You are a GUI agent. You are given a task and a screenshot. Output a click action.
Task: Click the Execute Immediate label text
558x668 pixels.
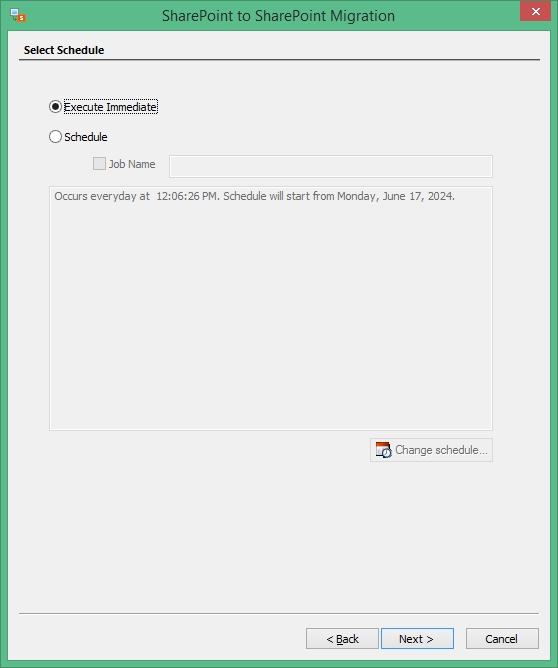111,107
